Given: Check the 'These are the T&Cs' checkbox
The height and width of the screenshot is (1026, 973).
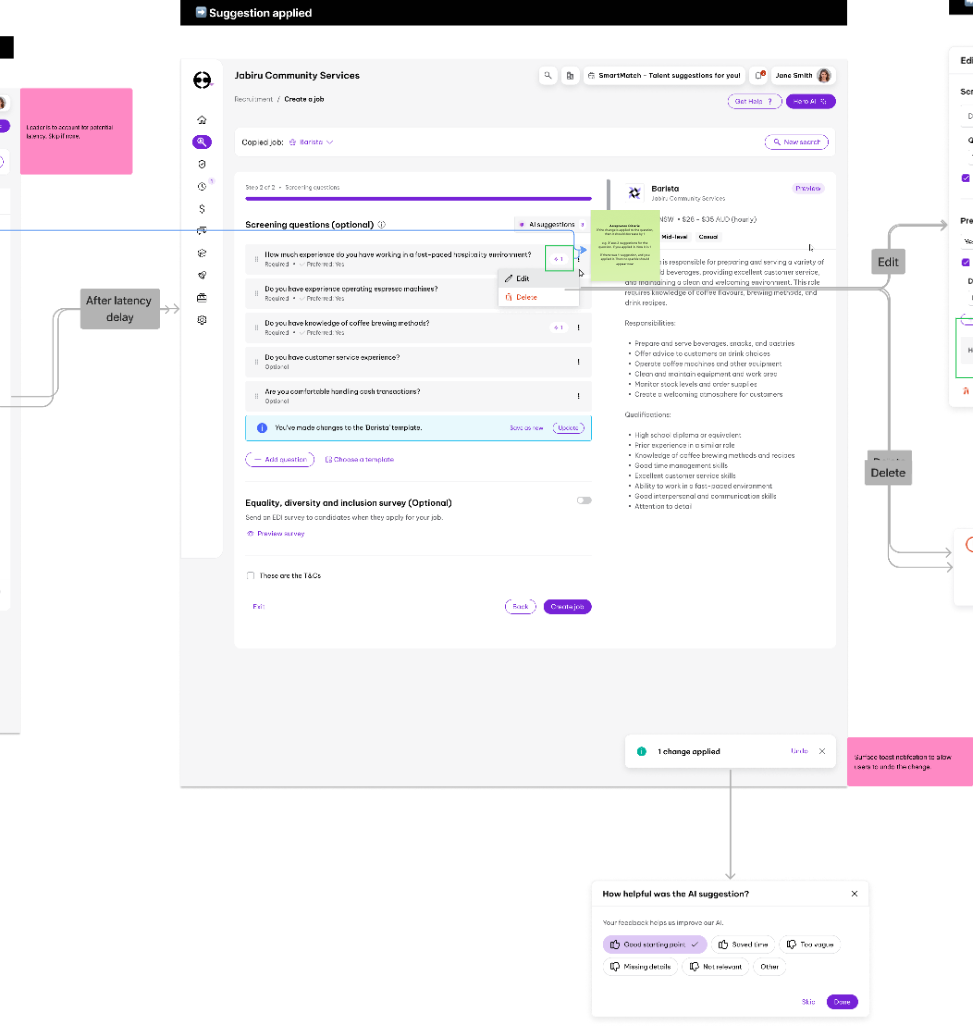Looking at the screenshot, I should coord(250,576).
